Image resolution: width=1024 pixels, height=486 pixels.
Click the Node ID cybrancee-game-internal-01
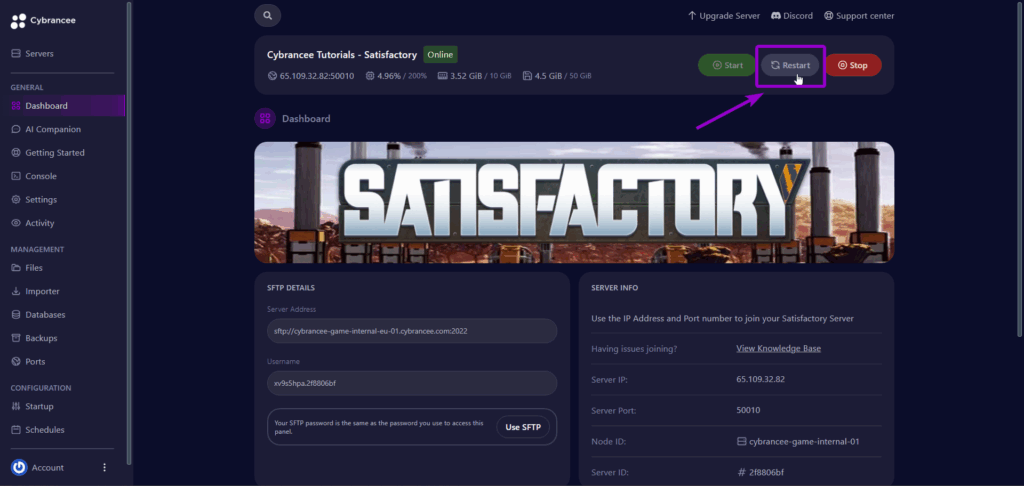pos(798,442)
